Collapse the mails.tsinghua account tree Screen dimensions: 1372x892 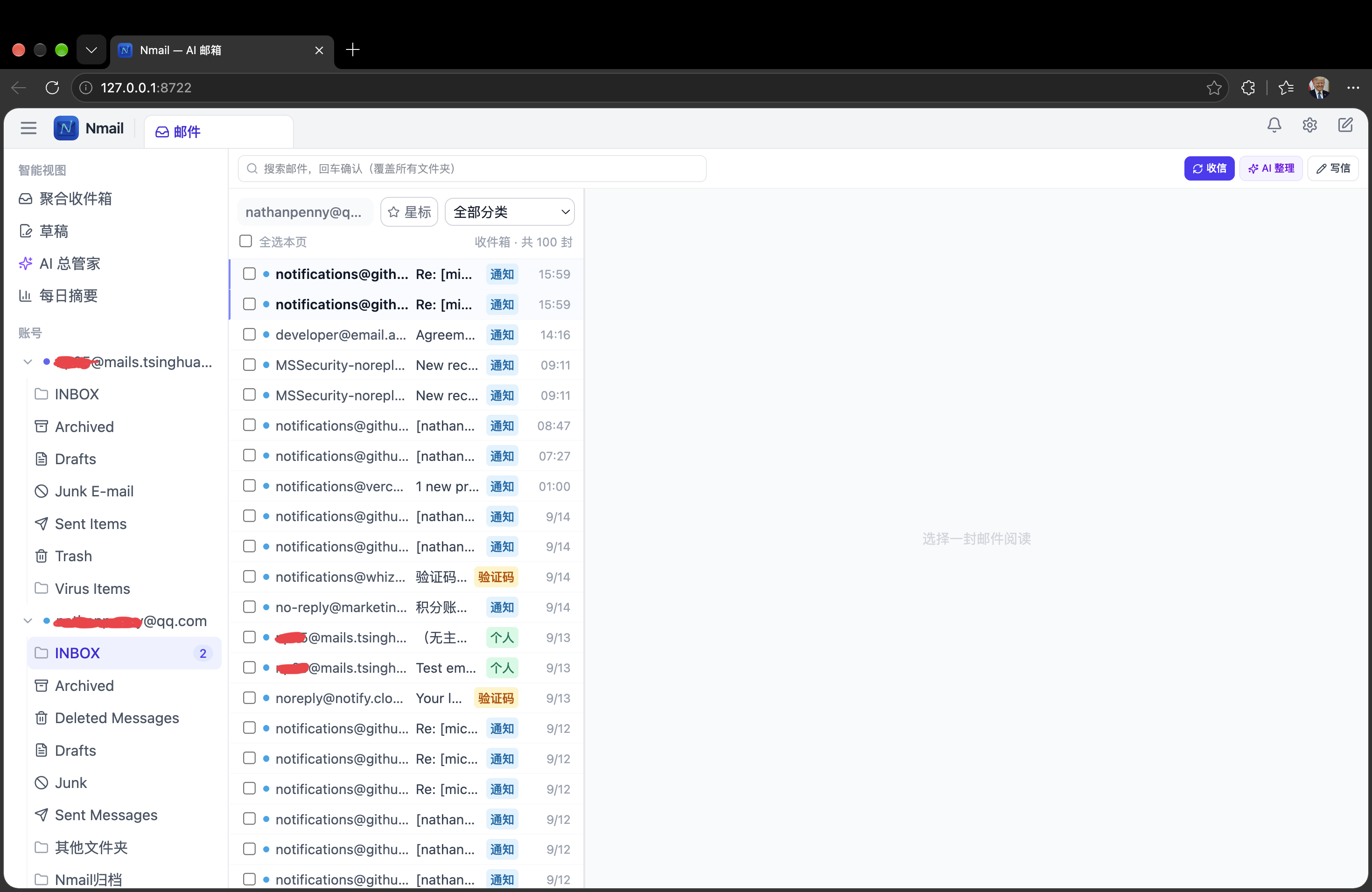pyautogui.click(x=28, y=362)
